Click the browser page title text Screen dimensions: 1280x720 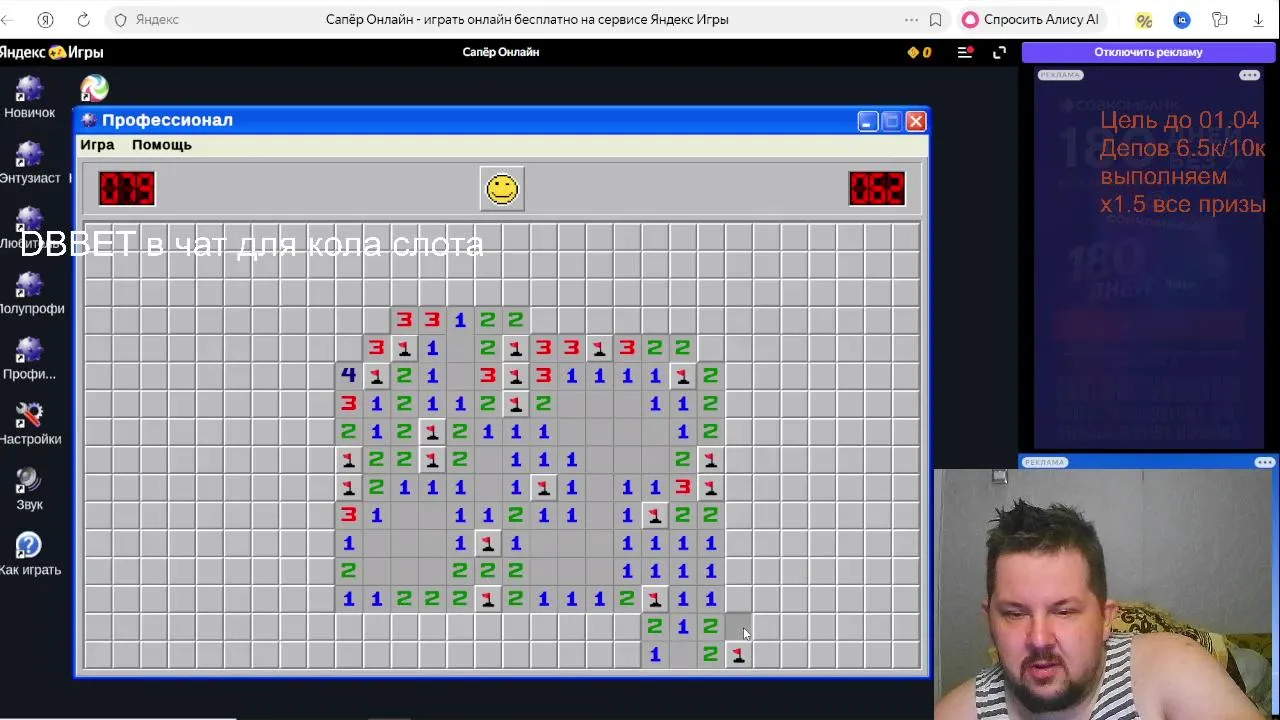(x=527, y=20)
